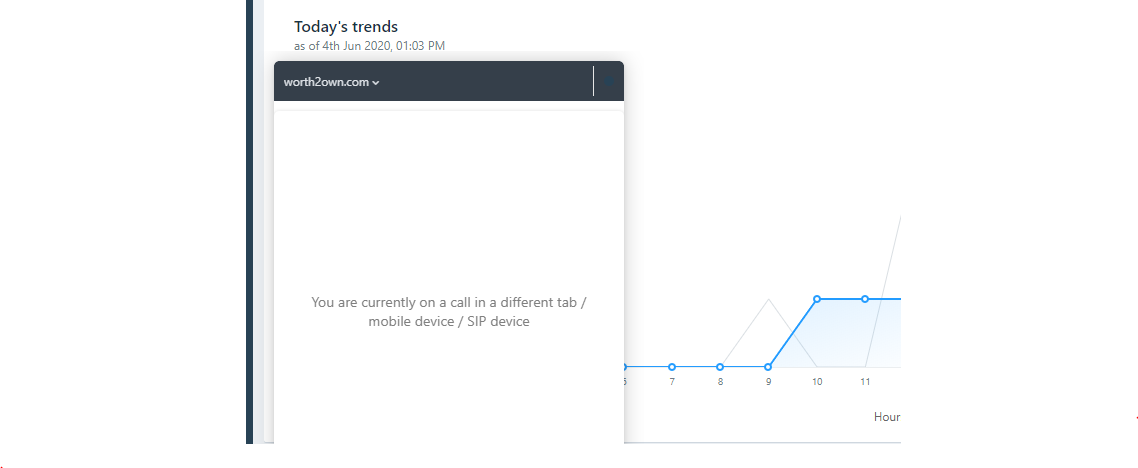The image size is (1138, 468).
Task: Click the 'as of 4th Jun 2020' timestamp
Action: (369, 45)
